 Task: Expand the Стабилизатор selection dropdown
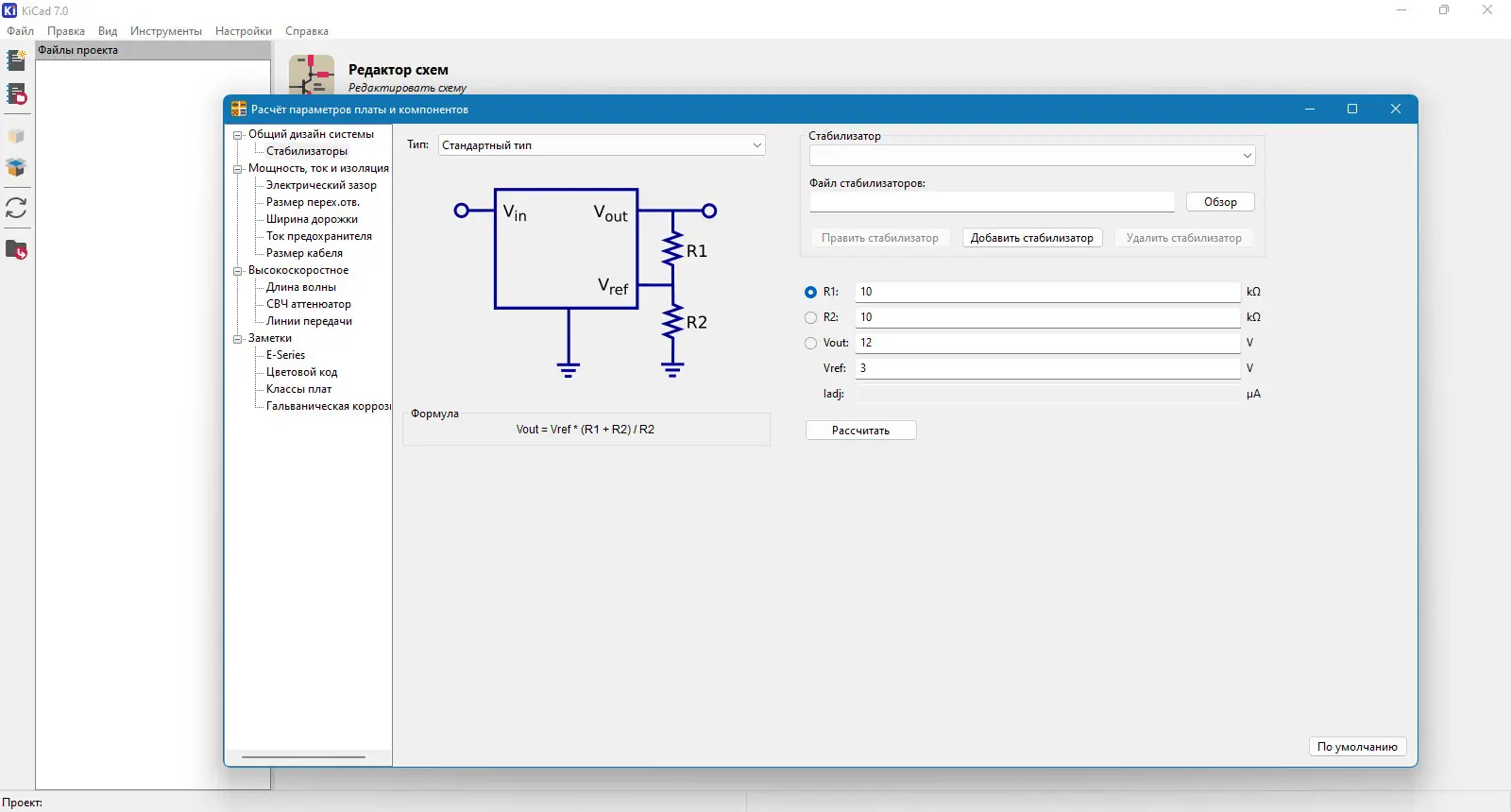click(1031, 156)
